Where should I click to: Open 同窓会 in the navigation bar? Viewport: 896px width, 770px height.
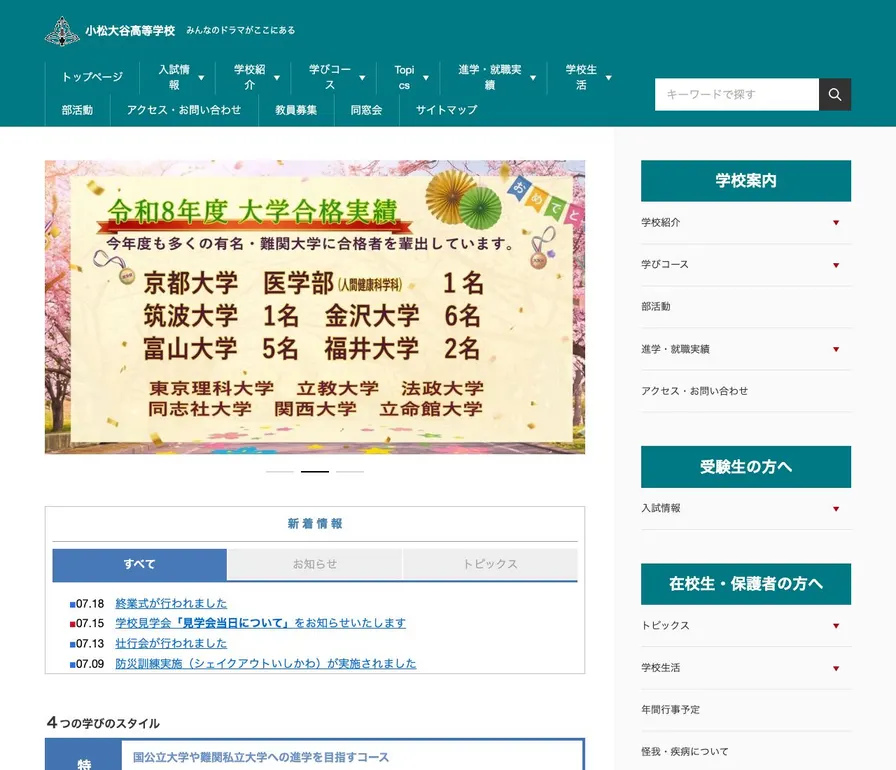tap(366, 110)
